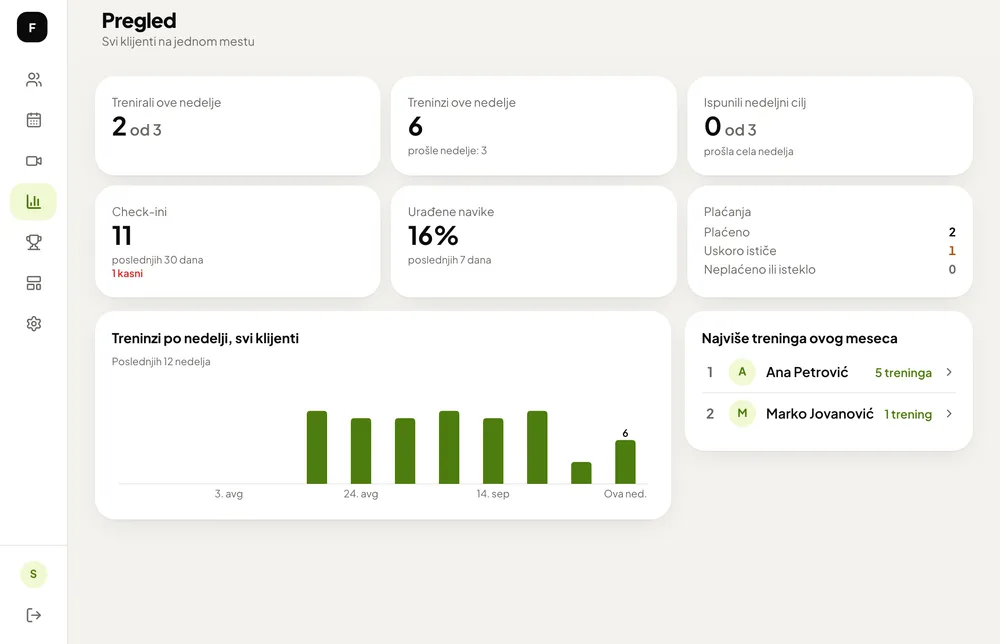Open the clients list icon in sidebar

(34, 80)
